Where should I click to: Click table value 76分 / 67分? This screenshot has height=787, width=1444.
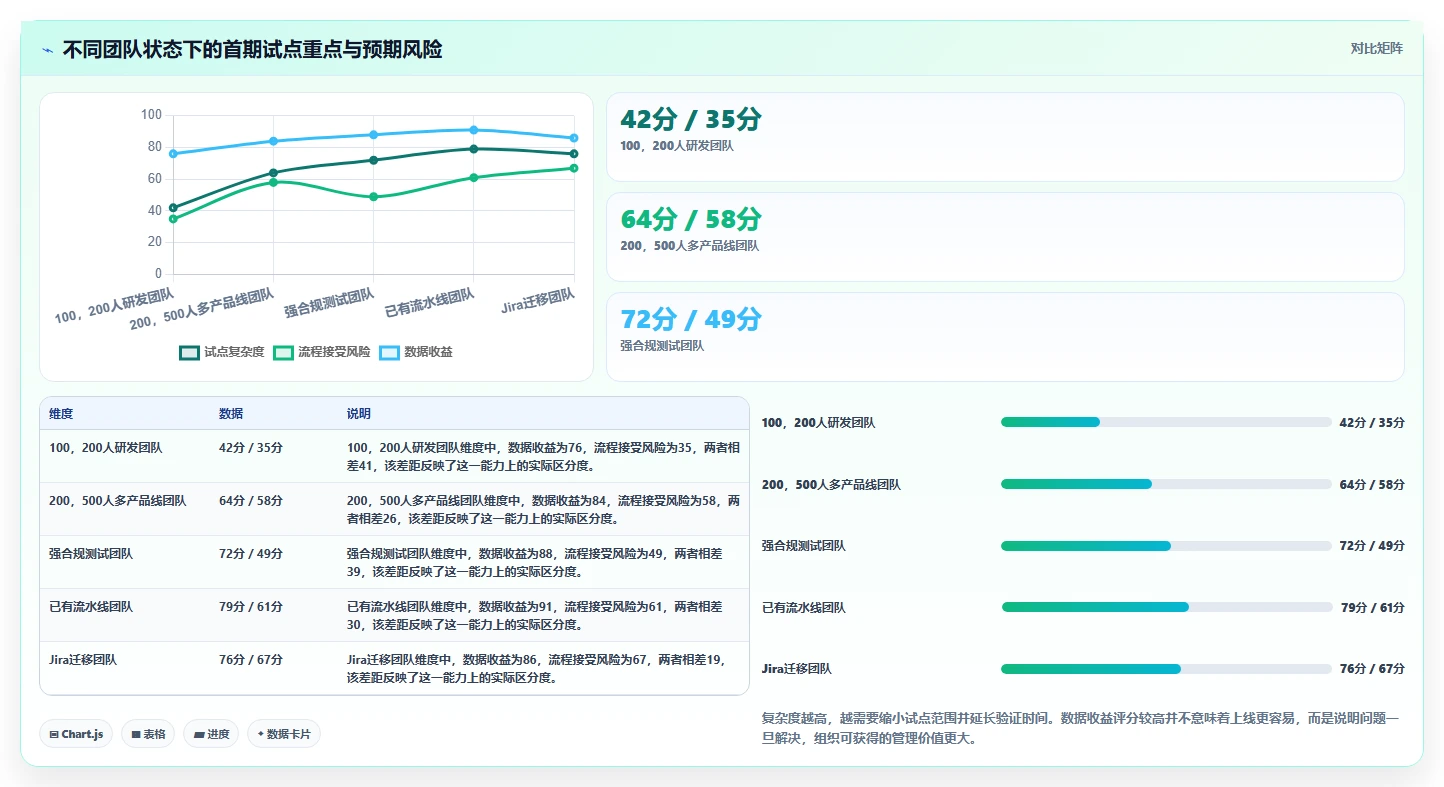point(251,660)
